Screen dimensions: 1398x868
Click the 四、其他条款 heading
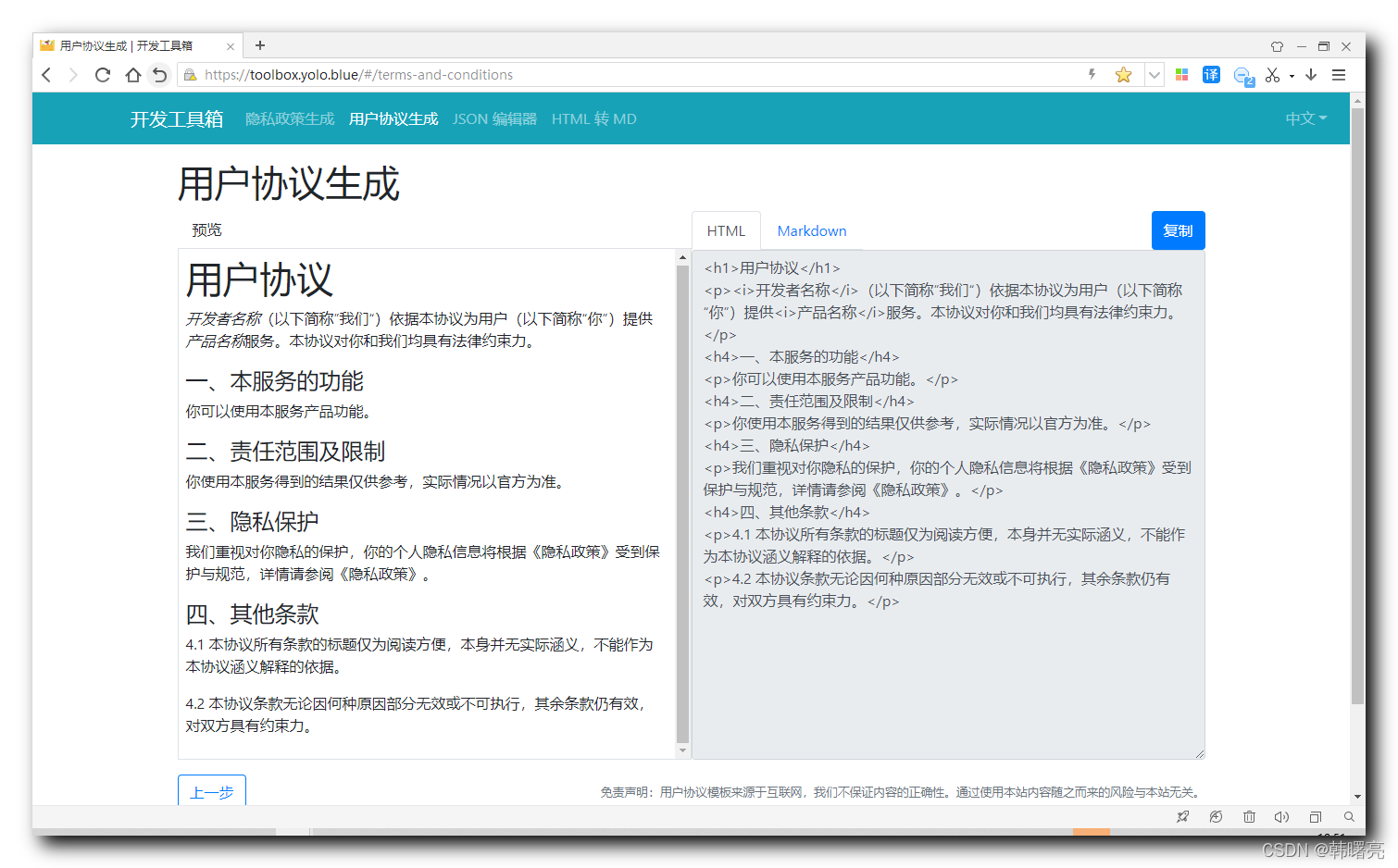[252, 614]
